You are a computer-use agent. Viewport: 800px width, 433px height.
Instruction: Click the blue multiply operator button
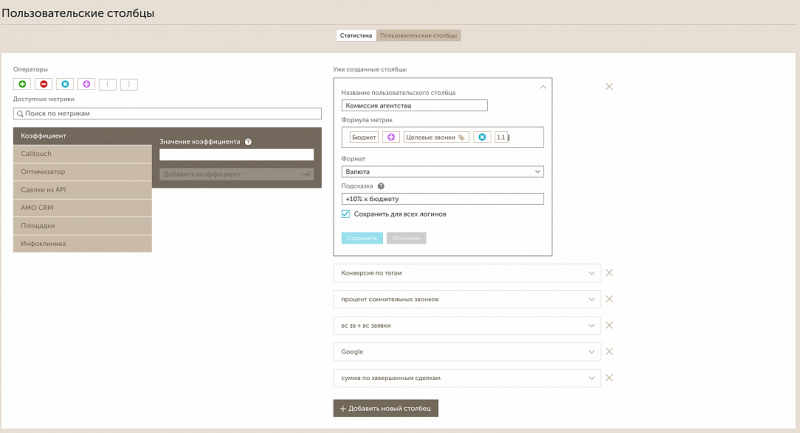(65, 84)
